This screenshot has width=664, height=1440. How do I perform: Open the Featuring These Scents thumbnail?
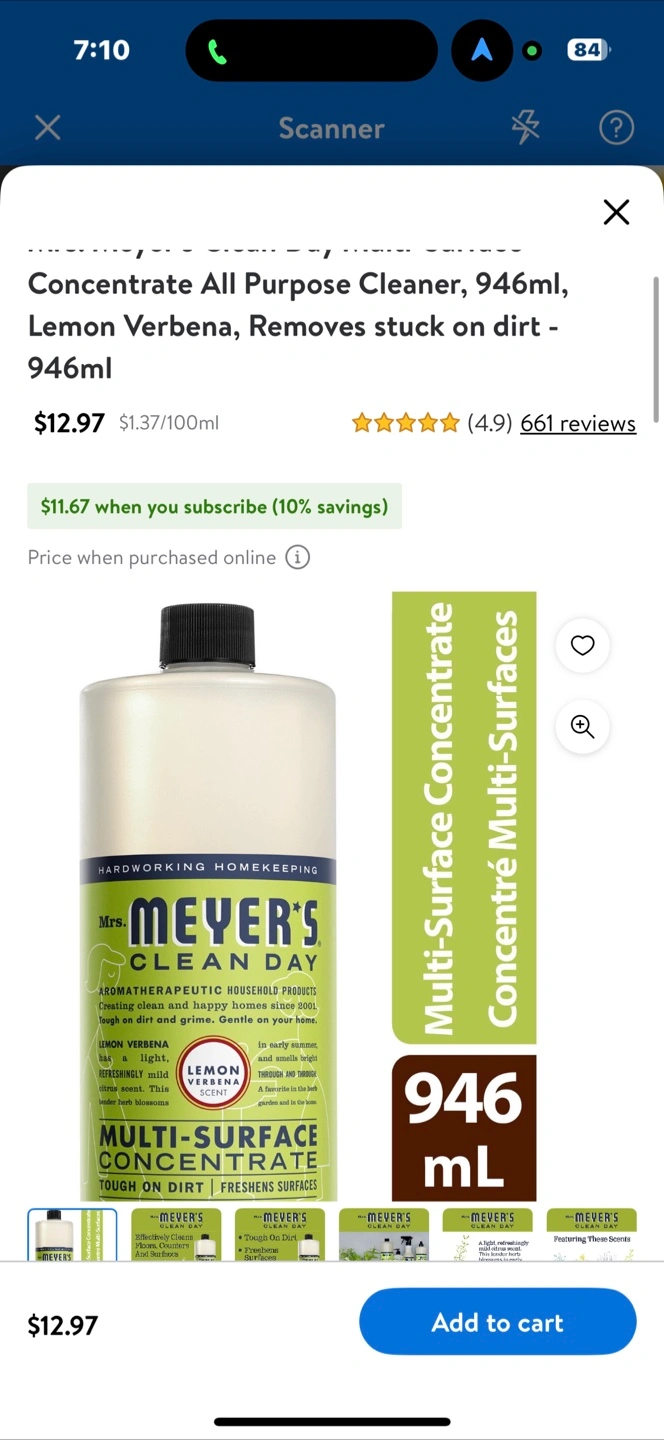[592, 1235]
